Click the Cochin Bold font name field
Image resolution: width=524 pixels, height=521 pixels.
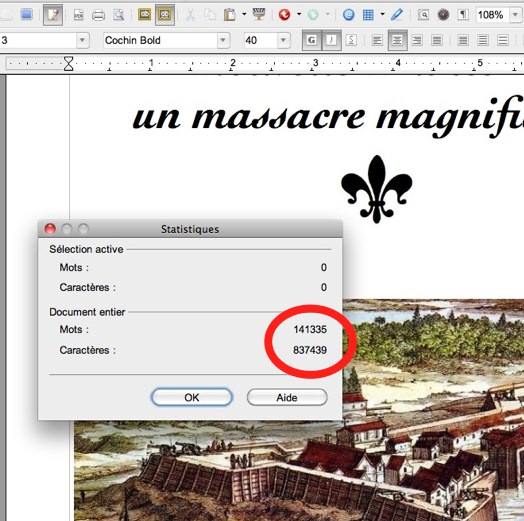pyautogui.click(x=160, y=40)
